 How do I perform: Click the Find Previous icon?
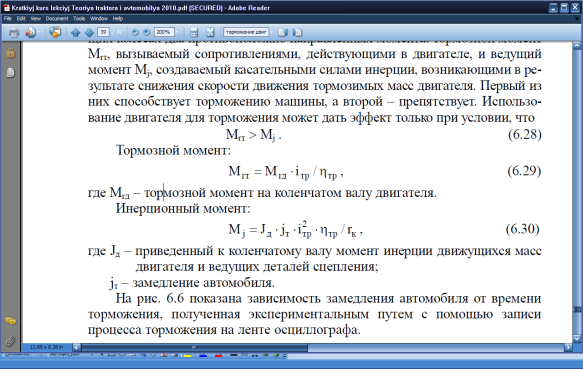pyautogui.click(x=283, y=33)
